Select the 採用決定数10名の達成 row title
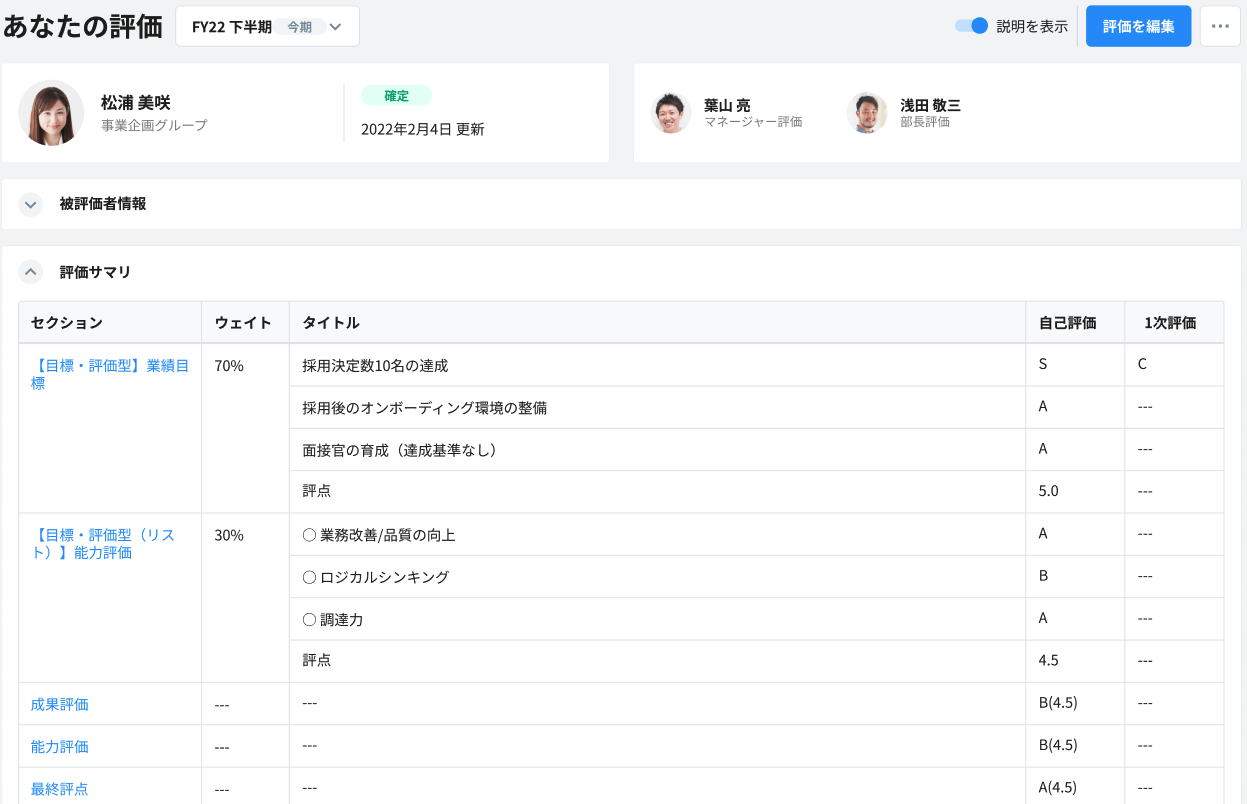The height and width of the screenshot is (804, 1247). click(375, 366)
